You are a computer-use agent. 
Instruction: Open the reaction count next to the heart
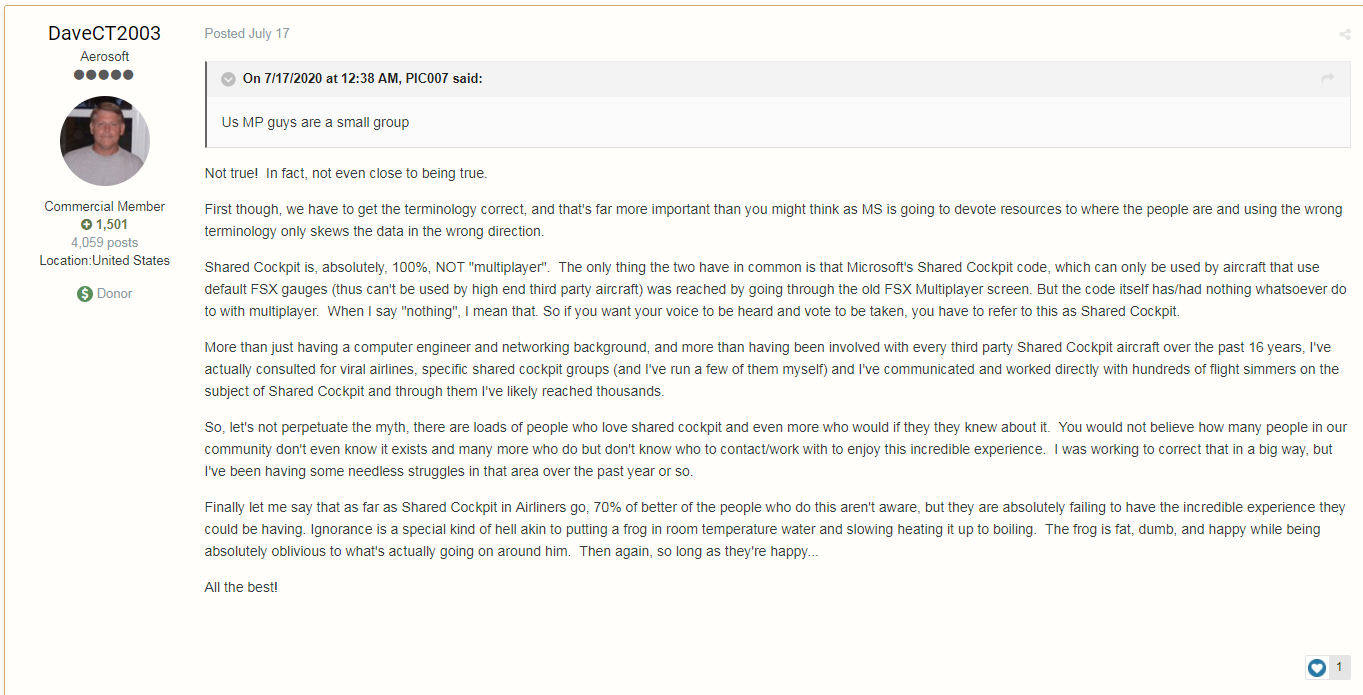1340,667
